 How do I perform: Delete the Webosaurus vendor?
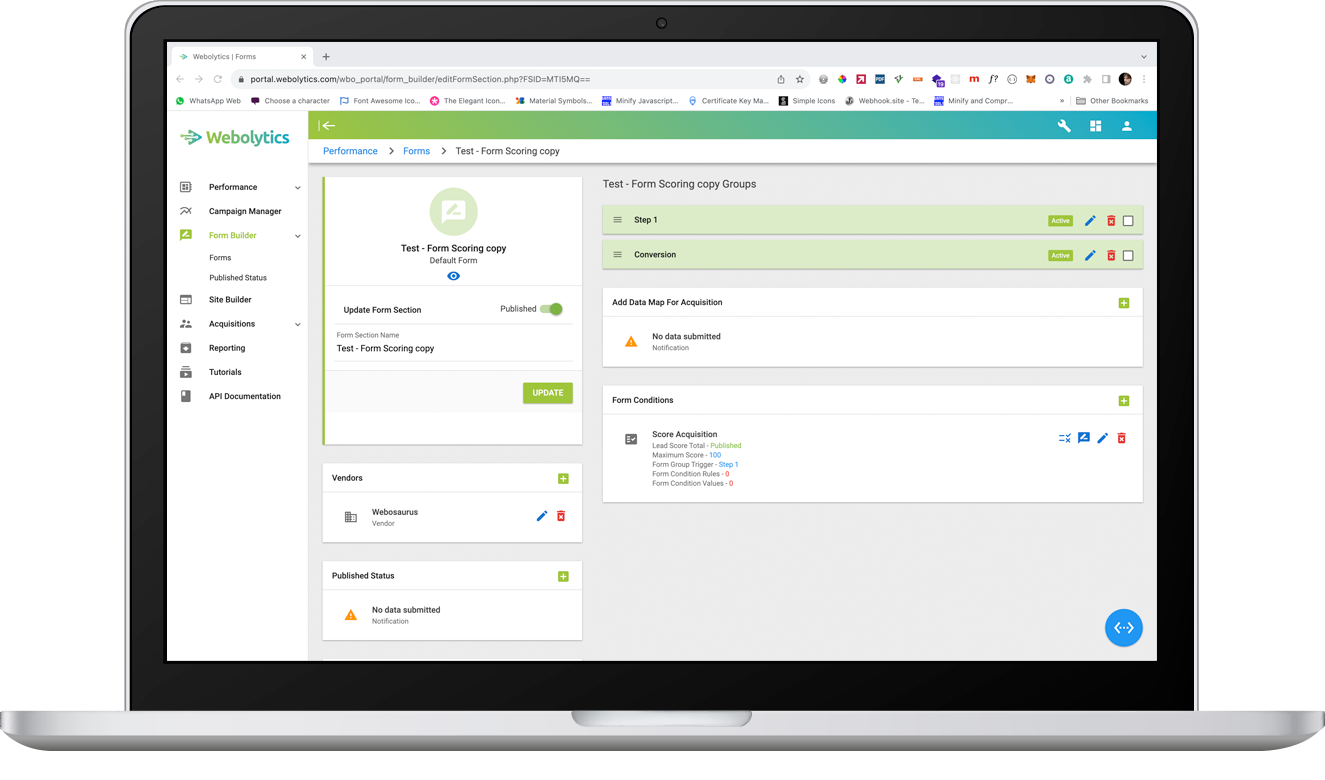click(x=561, y=516)
